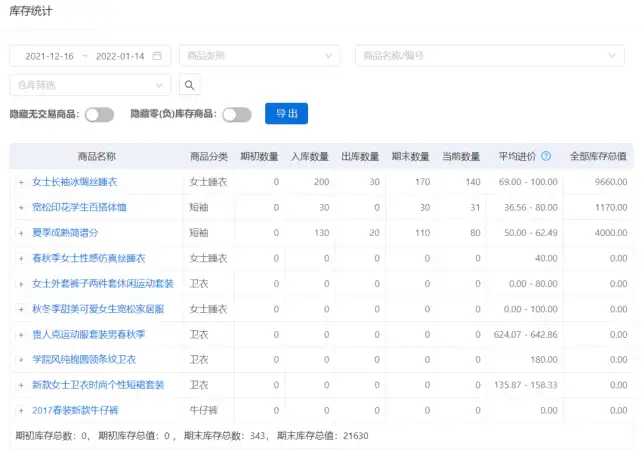Expand the 春秋季女士性感仿真丝睡衣 row

[21, 258]
